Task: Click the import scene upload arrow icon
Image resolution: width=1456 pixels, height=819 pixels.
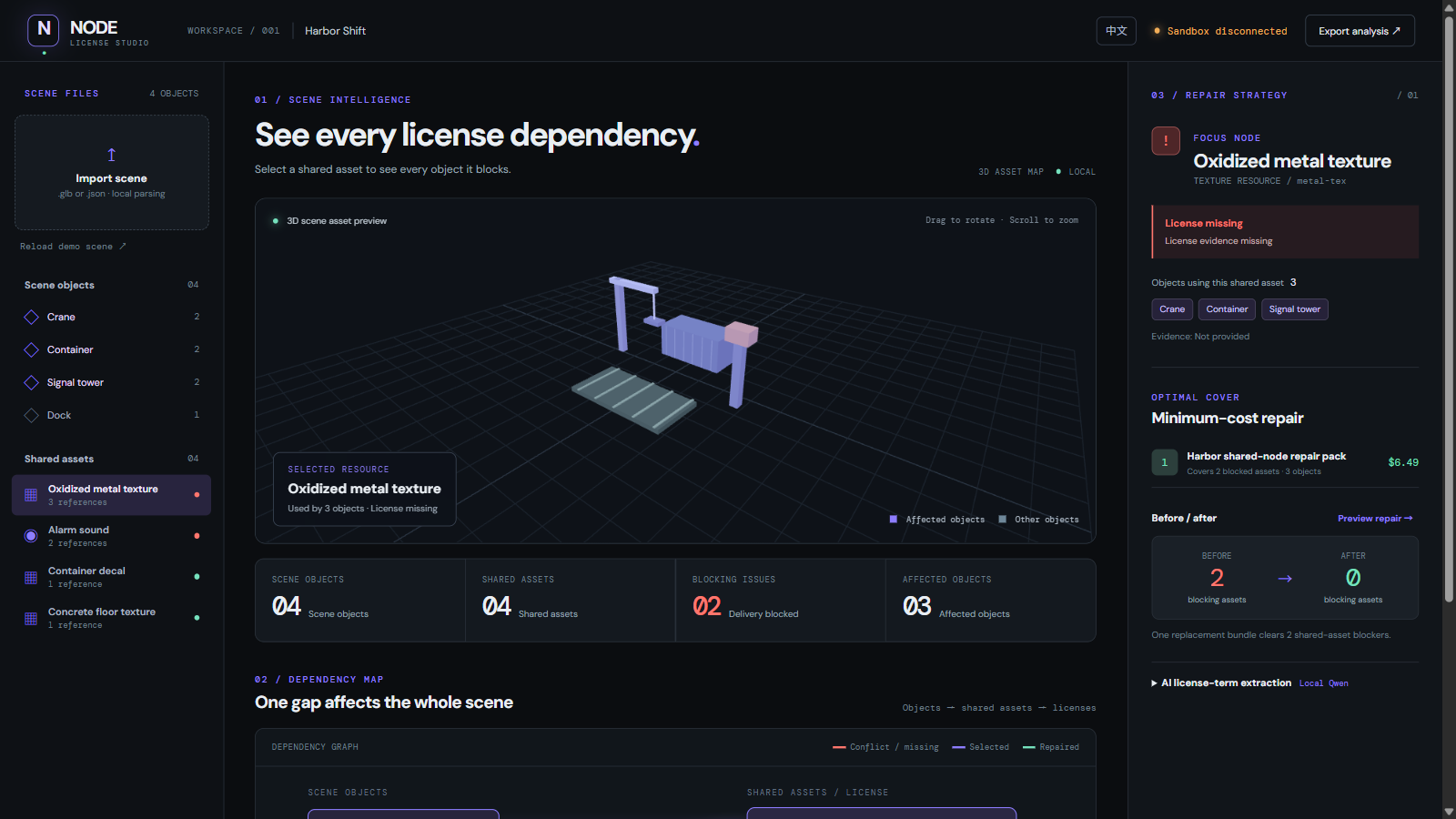Action: point(111,155)
